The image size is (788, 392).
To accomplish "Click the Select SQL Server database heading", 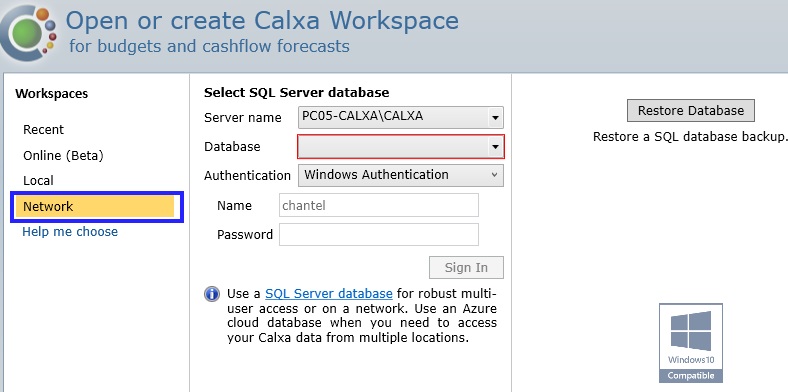I will click(x=297, y=92).
